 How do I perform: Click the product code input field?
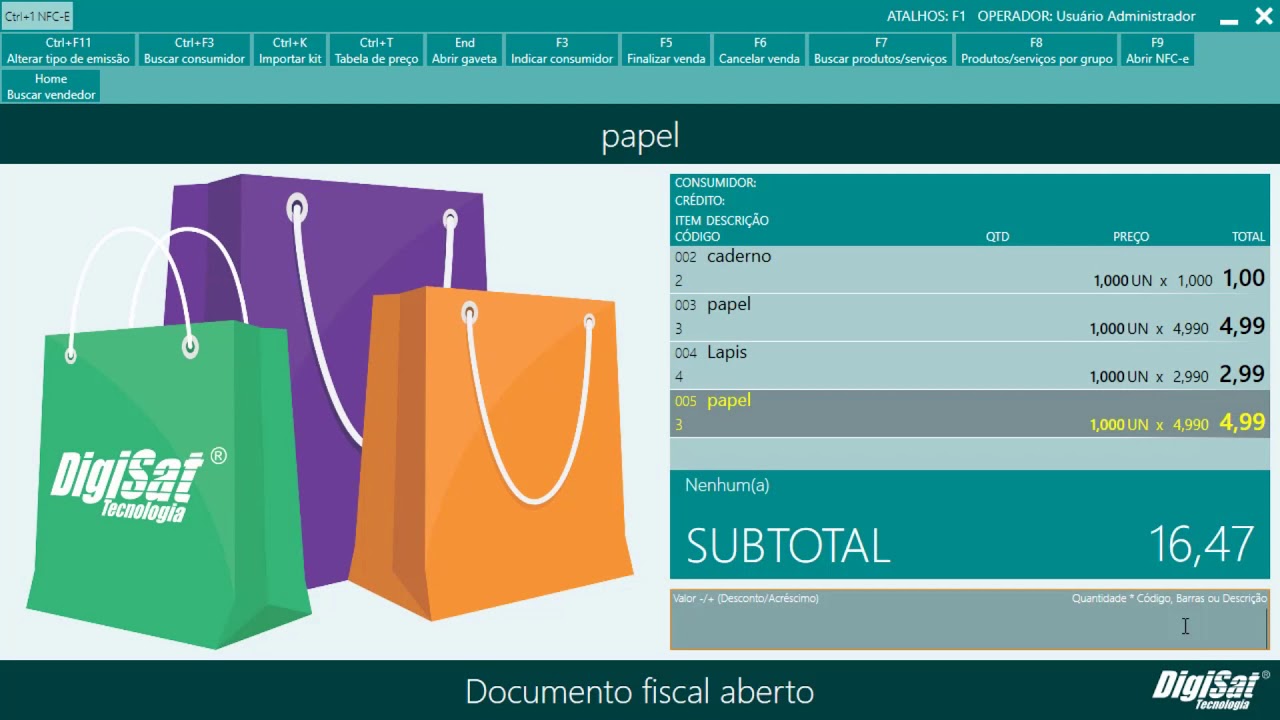pos(969,620)
